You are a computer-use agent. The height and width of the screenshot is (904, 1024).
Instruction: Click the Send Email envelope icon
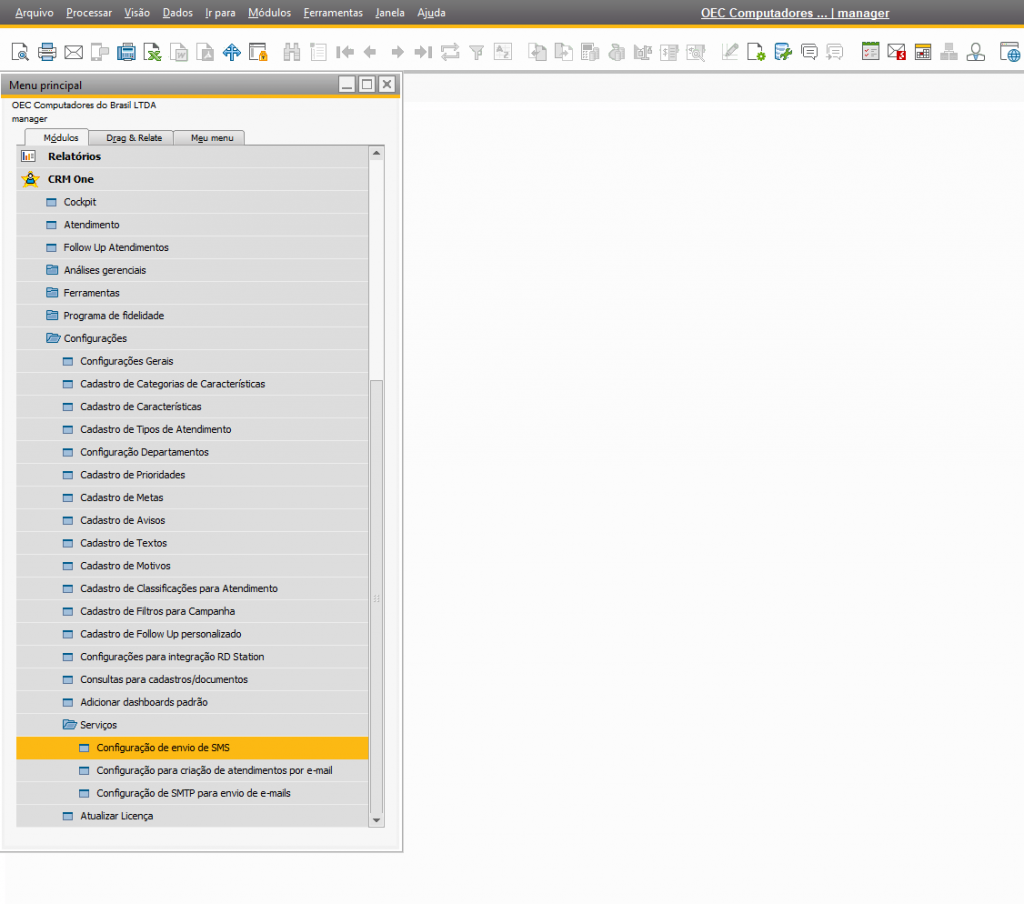(73, 52)
